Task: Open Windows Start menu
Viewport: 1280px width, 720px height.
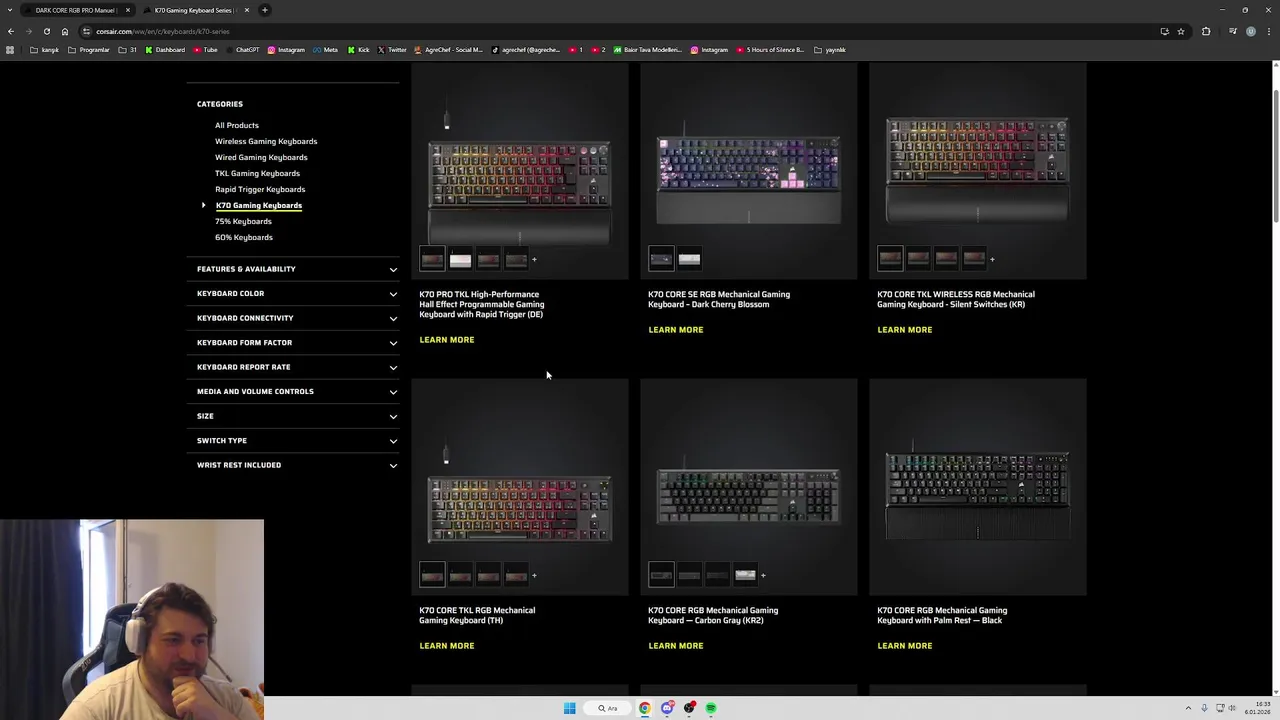Action: coord(569,708)
